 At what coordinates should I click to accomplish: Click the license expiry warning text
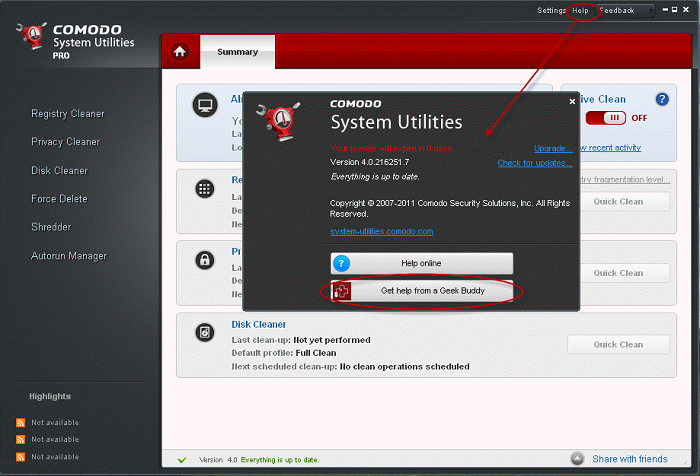[x=392, y=148]
